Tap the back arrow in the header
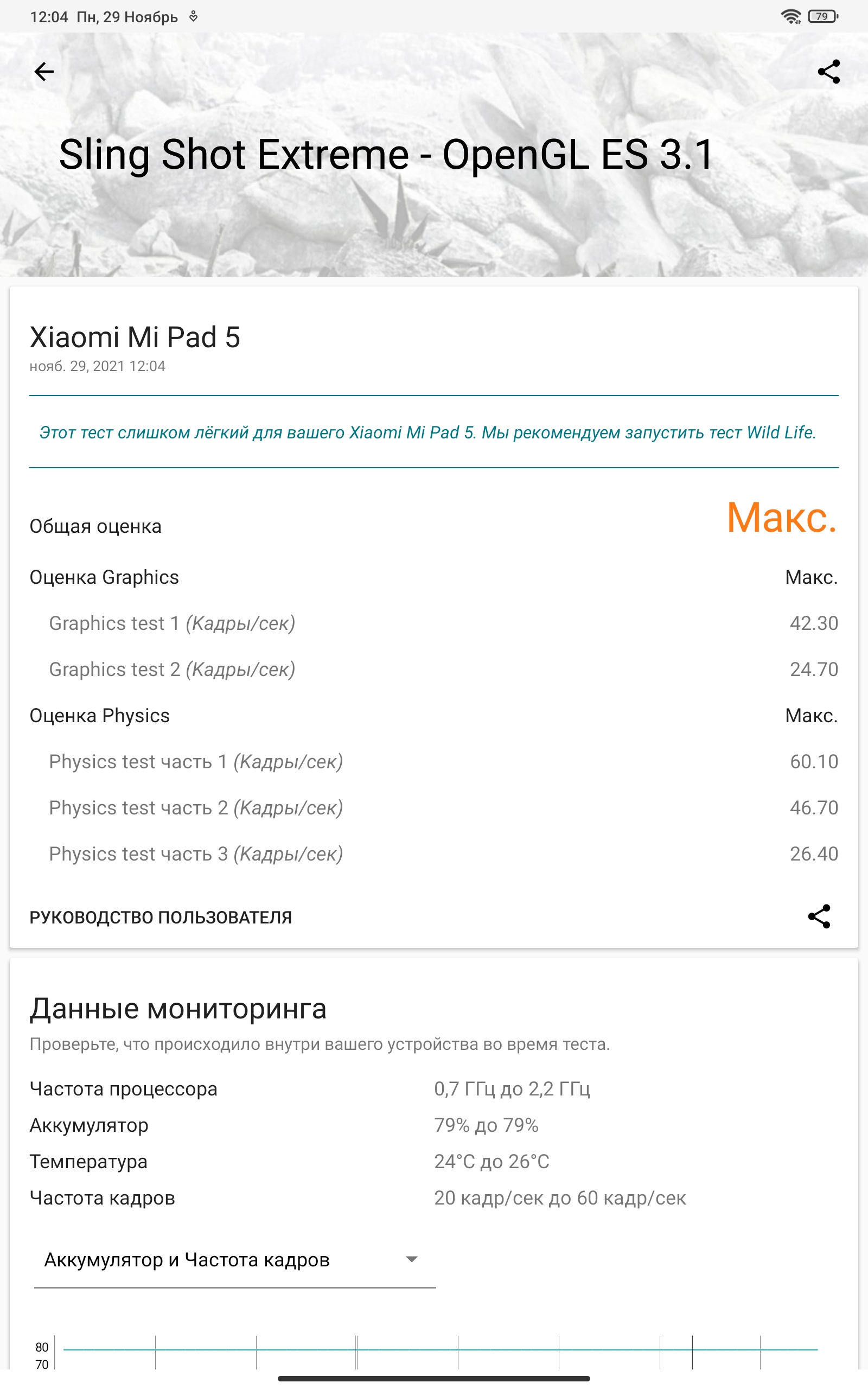Viewport: 868px width, 1389px height. click(44, 72)
